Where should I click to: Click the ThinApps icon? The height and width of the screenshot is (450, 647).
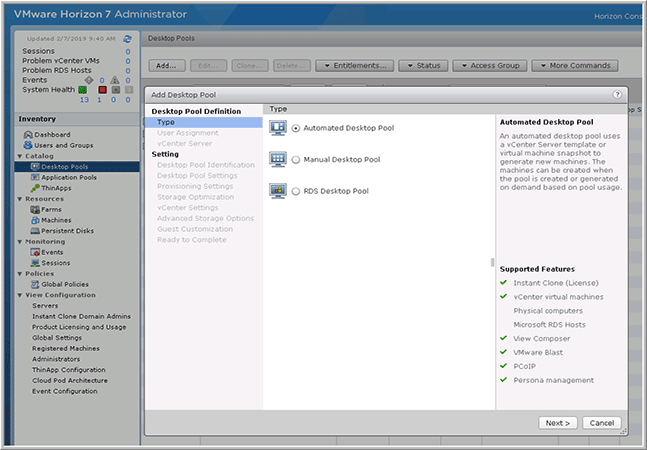[x=35, y=188]
